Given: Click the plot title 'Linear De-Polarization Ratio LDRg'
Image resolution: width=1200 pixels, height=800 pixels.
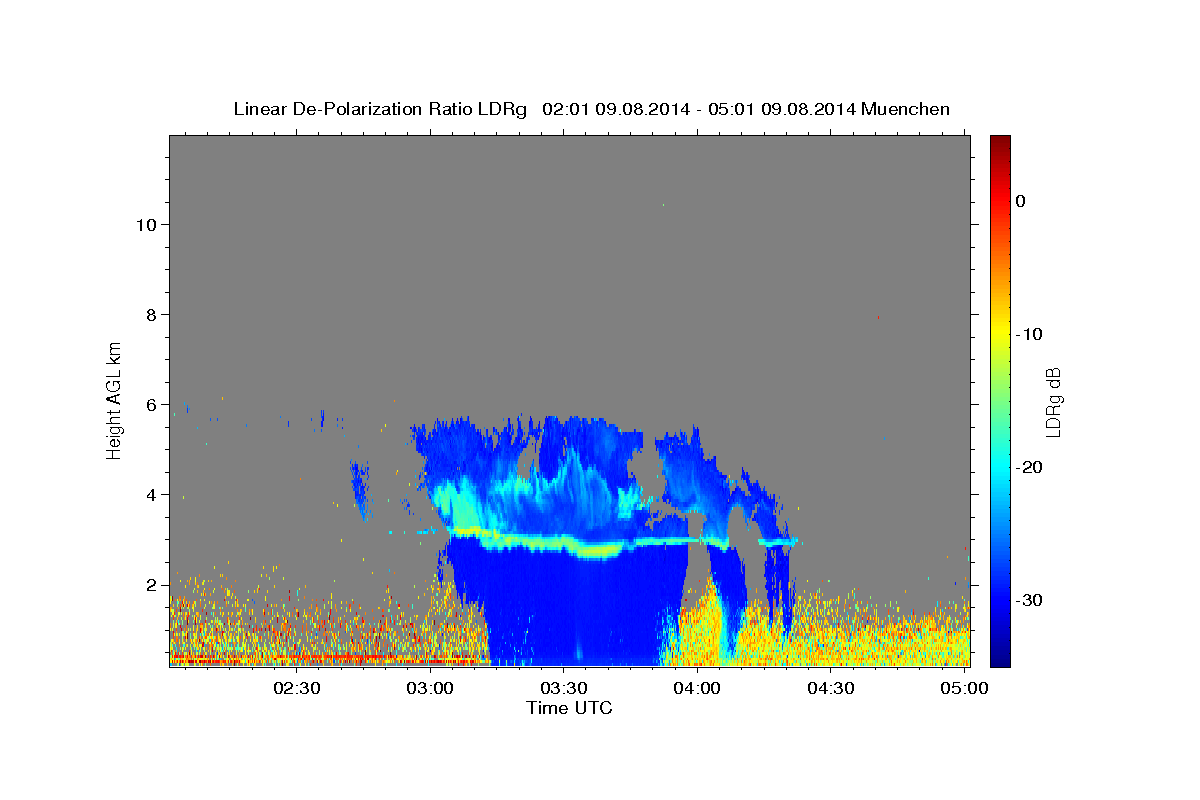Looking at the screenshot, I should pyautogui.click(x=380, y=109).
